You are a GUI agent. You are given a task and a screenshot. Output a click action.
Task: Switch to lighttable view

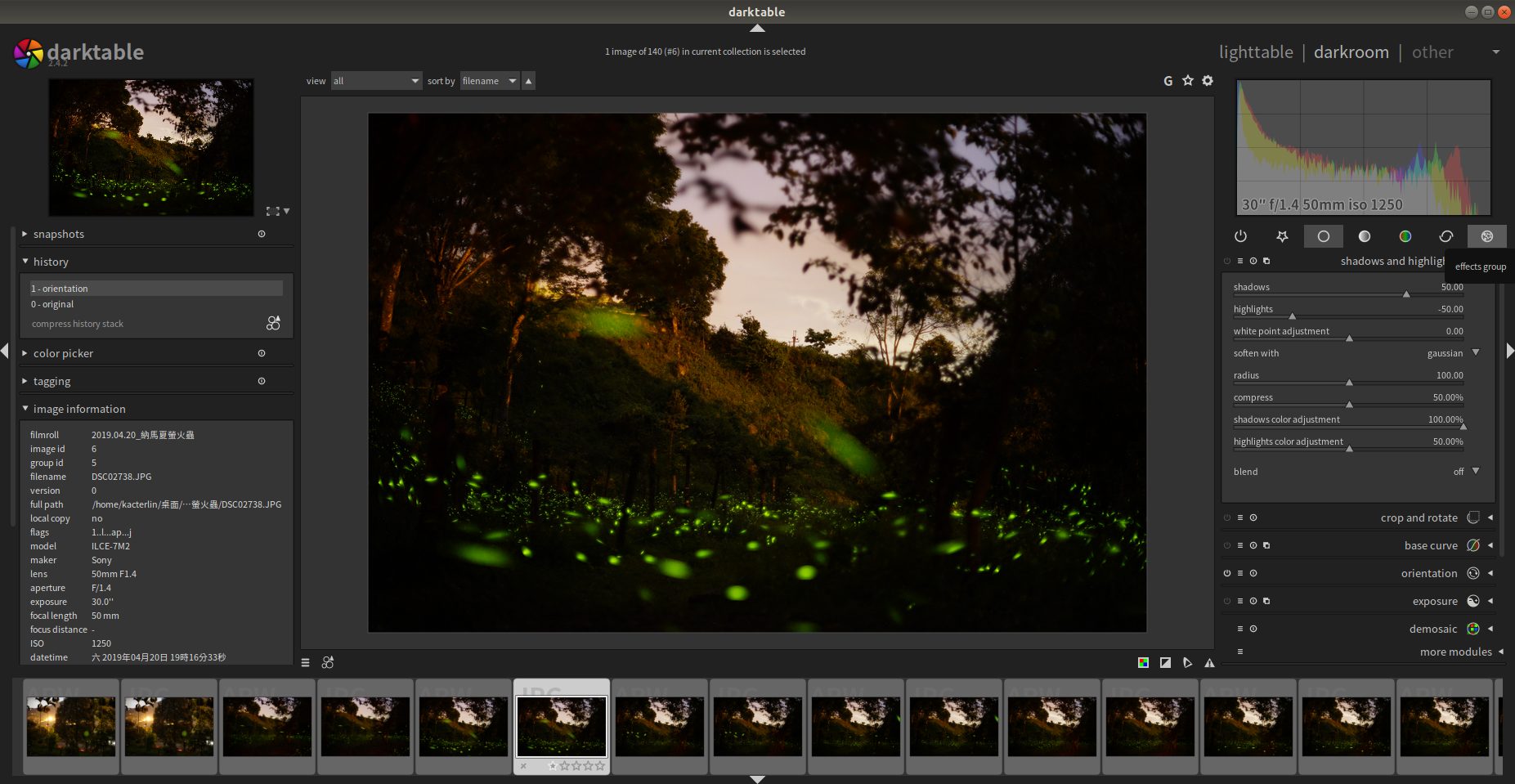(1256, 52)
